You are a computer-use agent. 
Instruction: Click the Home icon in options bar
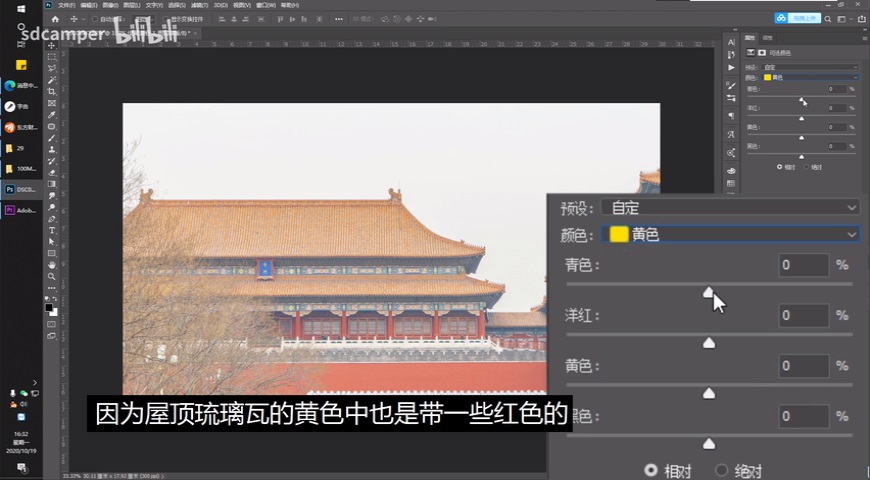[55, 19]
